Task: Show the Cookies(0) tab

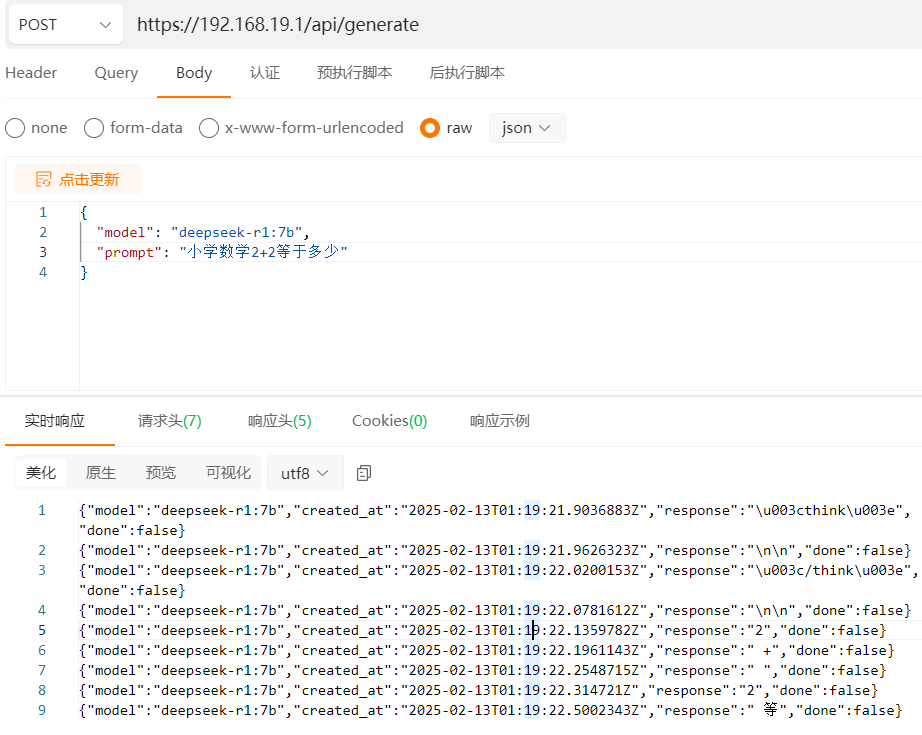Action: click(389, 421)
